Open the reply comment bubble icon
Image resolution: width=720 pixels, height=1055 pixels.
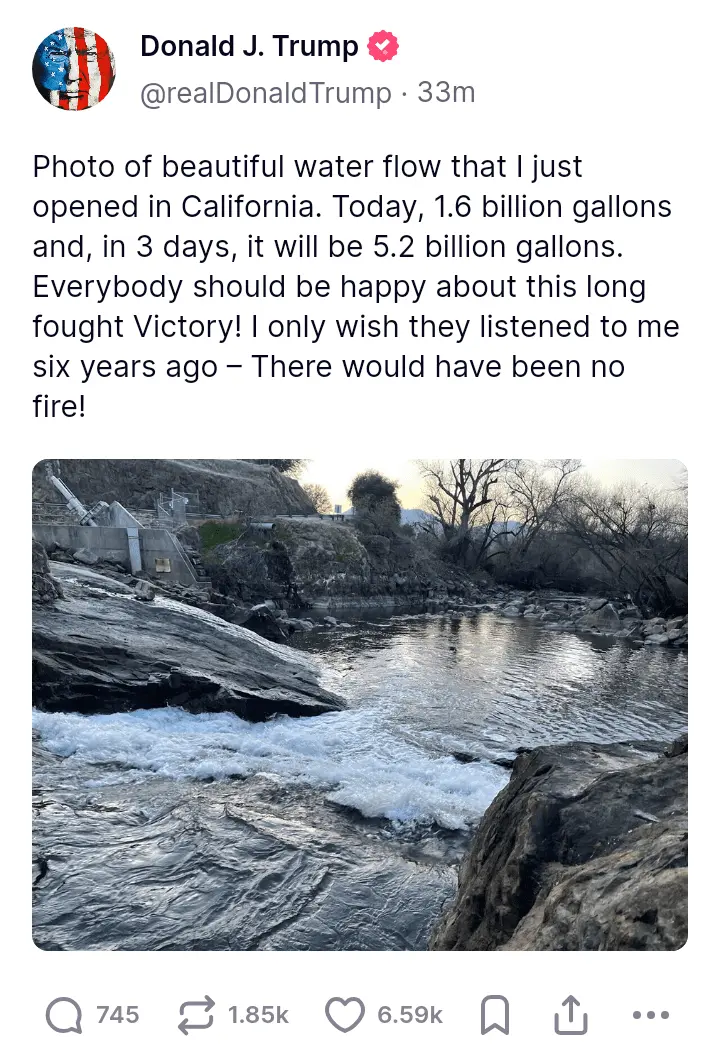tap(64, 1015)
